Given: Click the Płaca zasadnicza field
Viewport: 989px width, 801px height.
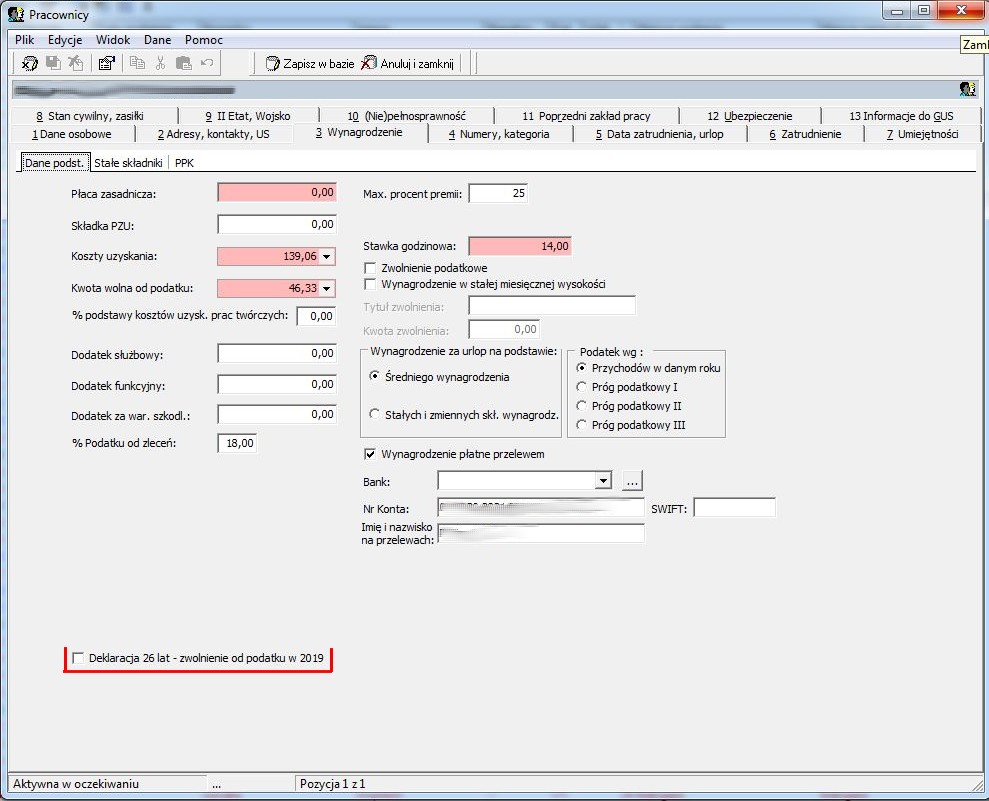Looking at the screenshot, I should (x=277, y=192).
